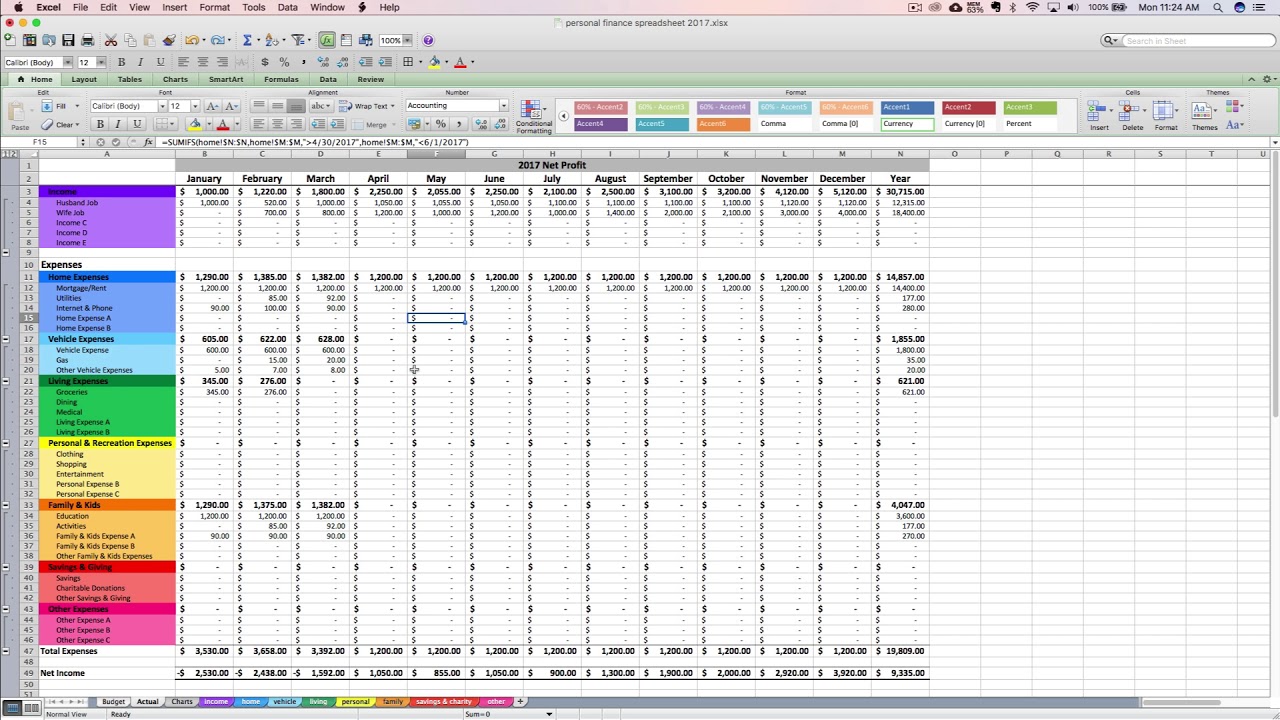Click the Undo arrow icon

point(191,40)
